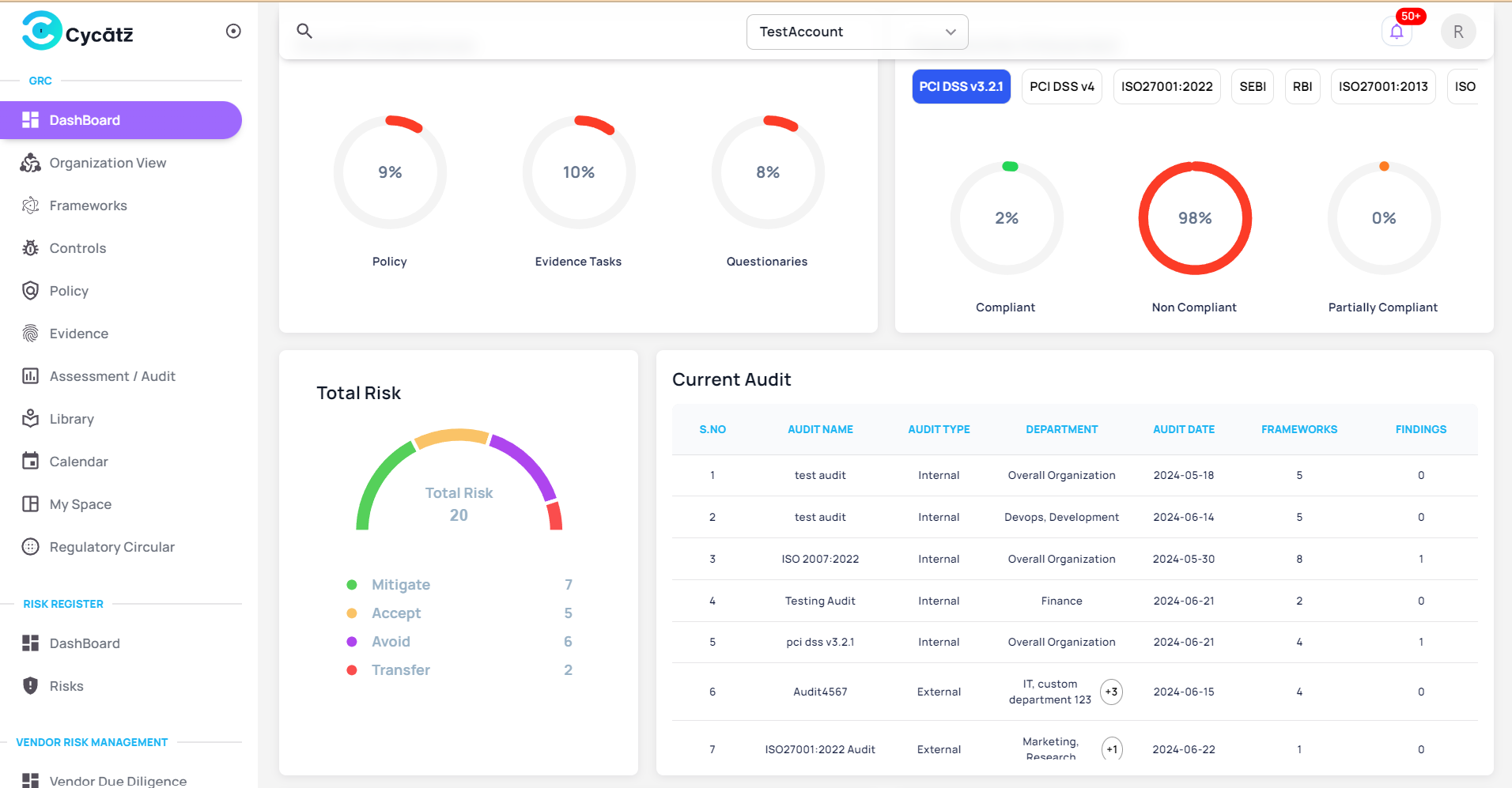Switch to SEBI framework tab
This screenshot has width=1512, height=788.
1253,87
